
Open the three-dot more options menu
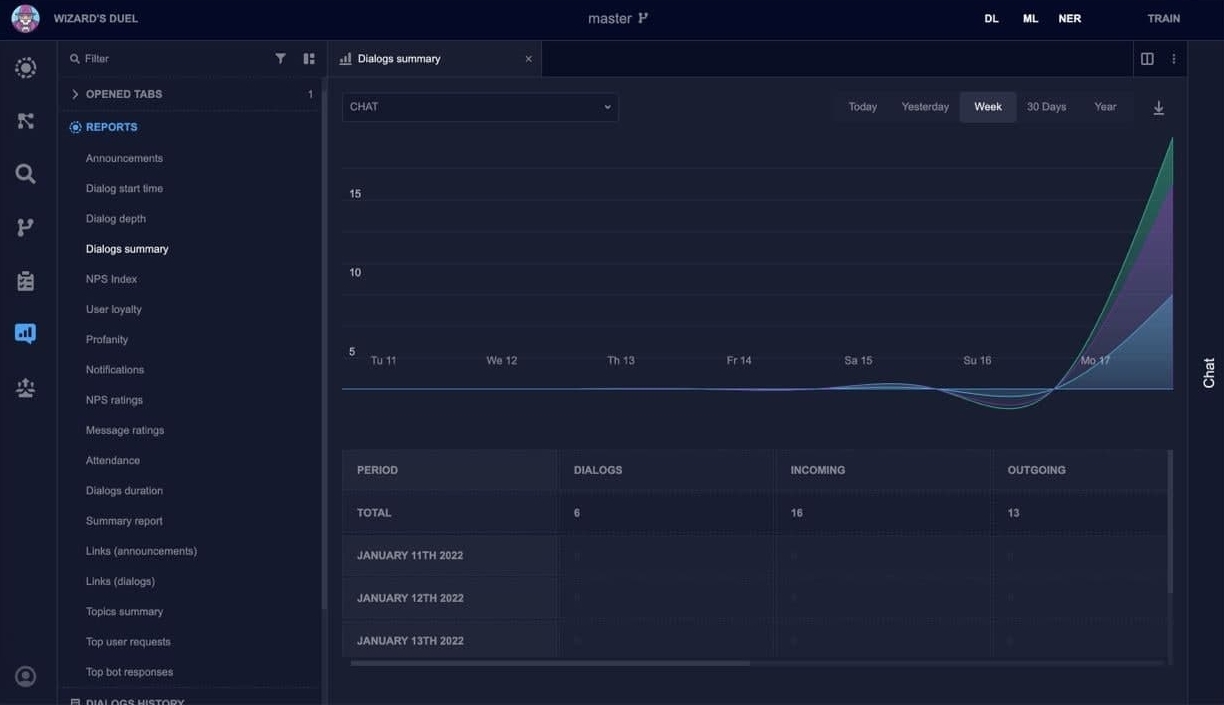(x=1173, y=59)
